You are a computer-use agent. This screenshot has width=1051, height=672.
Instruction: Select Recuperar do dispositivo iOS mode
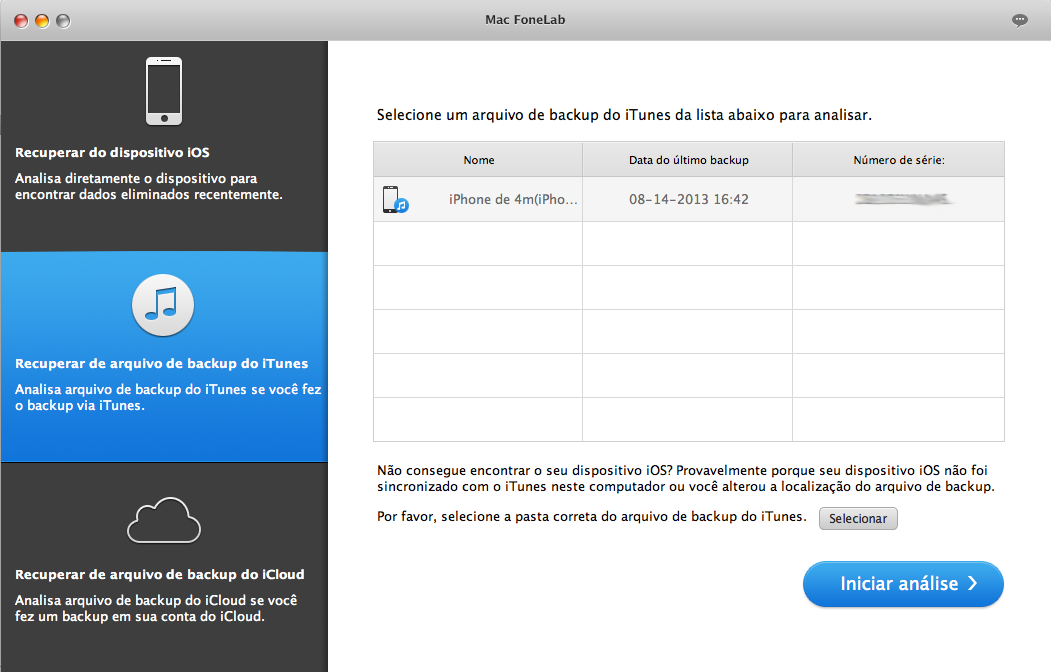pyautogui.click(x=164, y=146)
